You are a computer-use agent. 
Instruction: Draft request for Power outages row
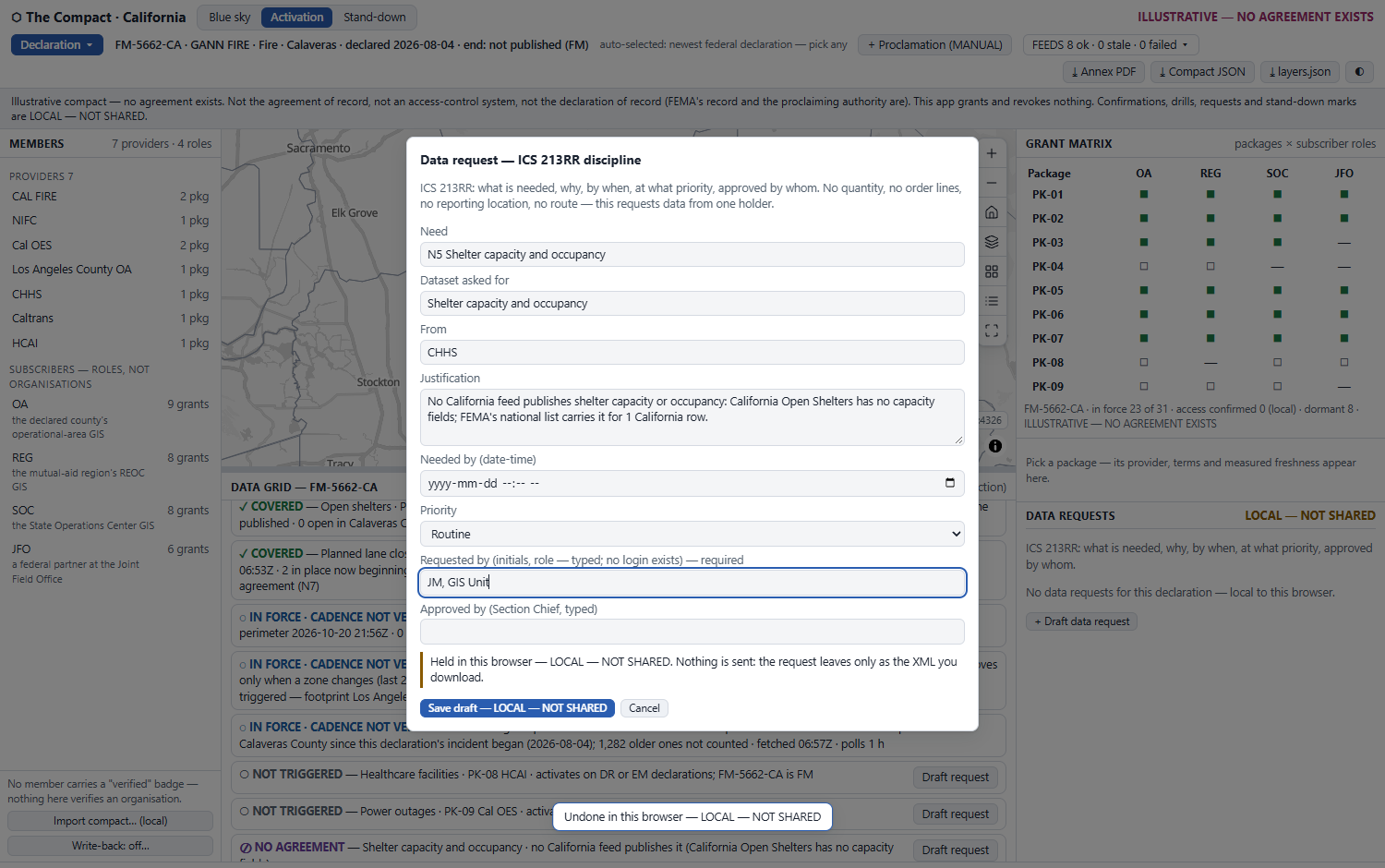[x=956, y=814]
